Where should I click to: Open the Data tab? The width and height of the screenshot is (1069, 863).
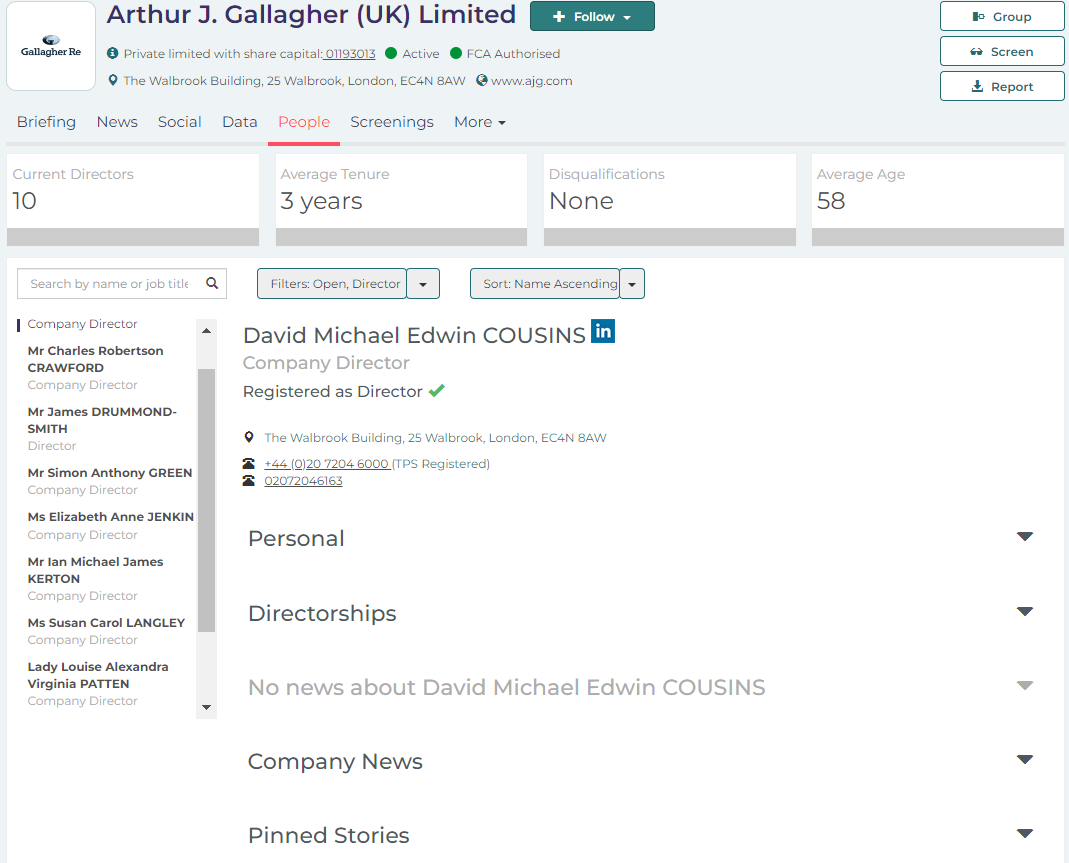click(x=240, y=122)
